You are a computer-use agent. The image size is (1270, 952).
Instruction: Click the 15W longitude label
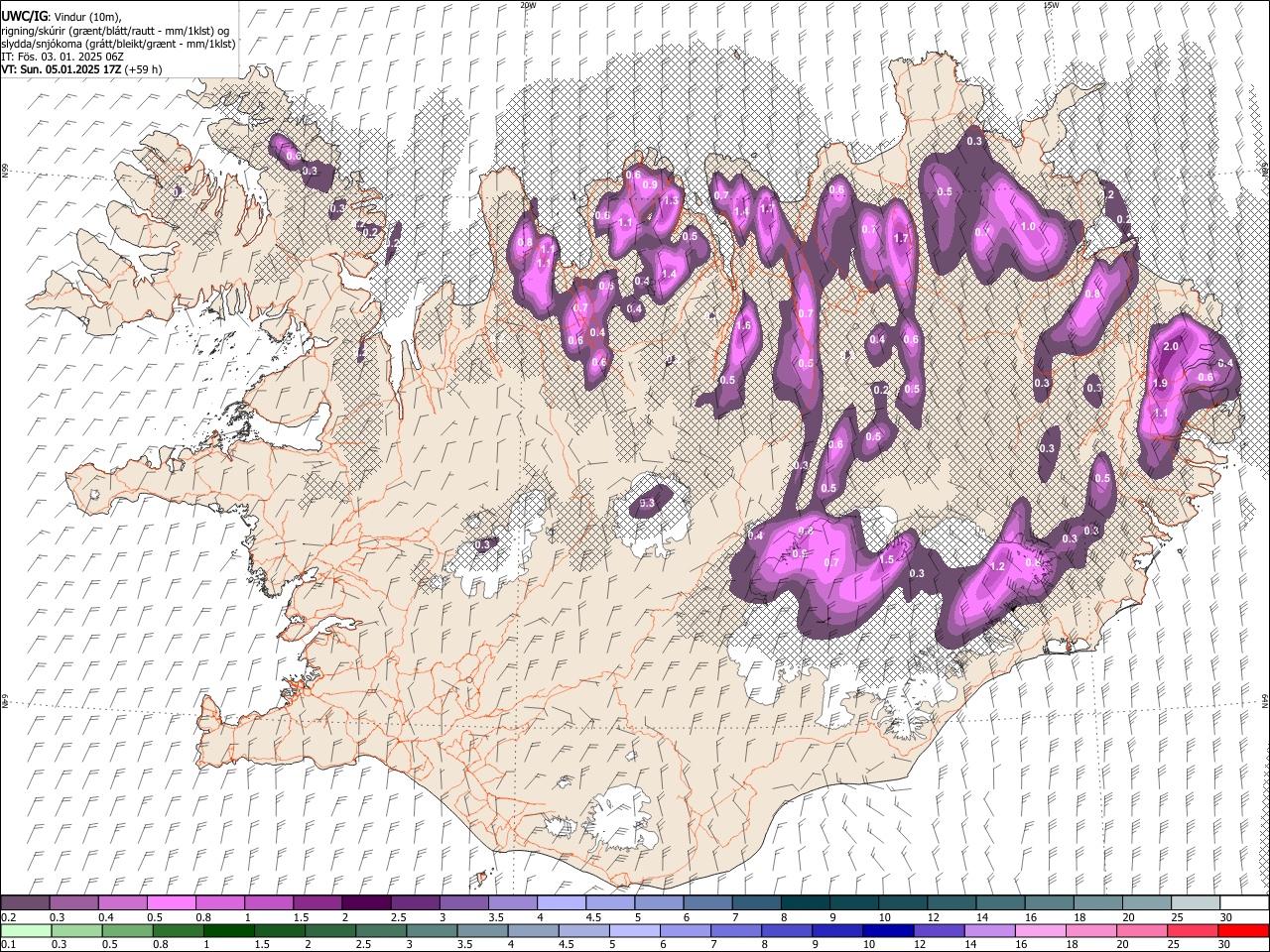[1051, 5]
